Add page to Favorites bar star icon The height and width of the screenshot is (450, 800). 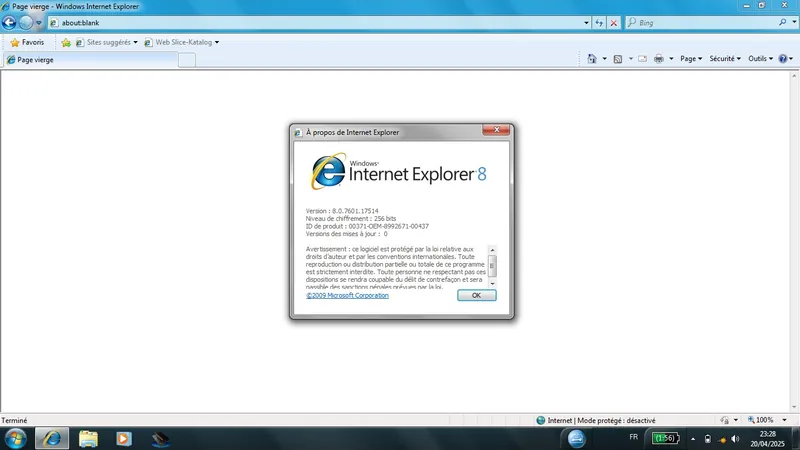[66, 43]
